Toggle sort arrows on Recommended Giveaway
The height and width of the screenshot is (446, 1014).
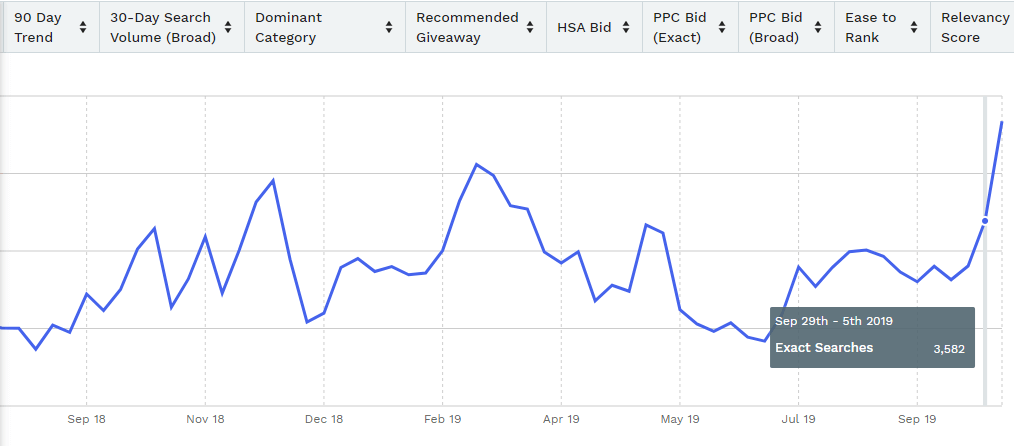[x=530, y=27]
